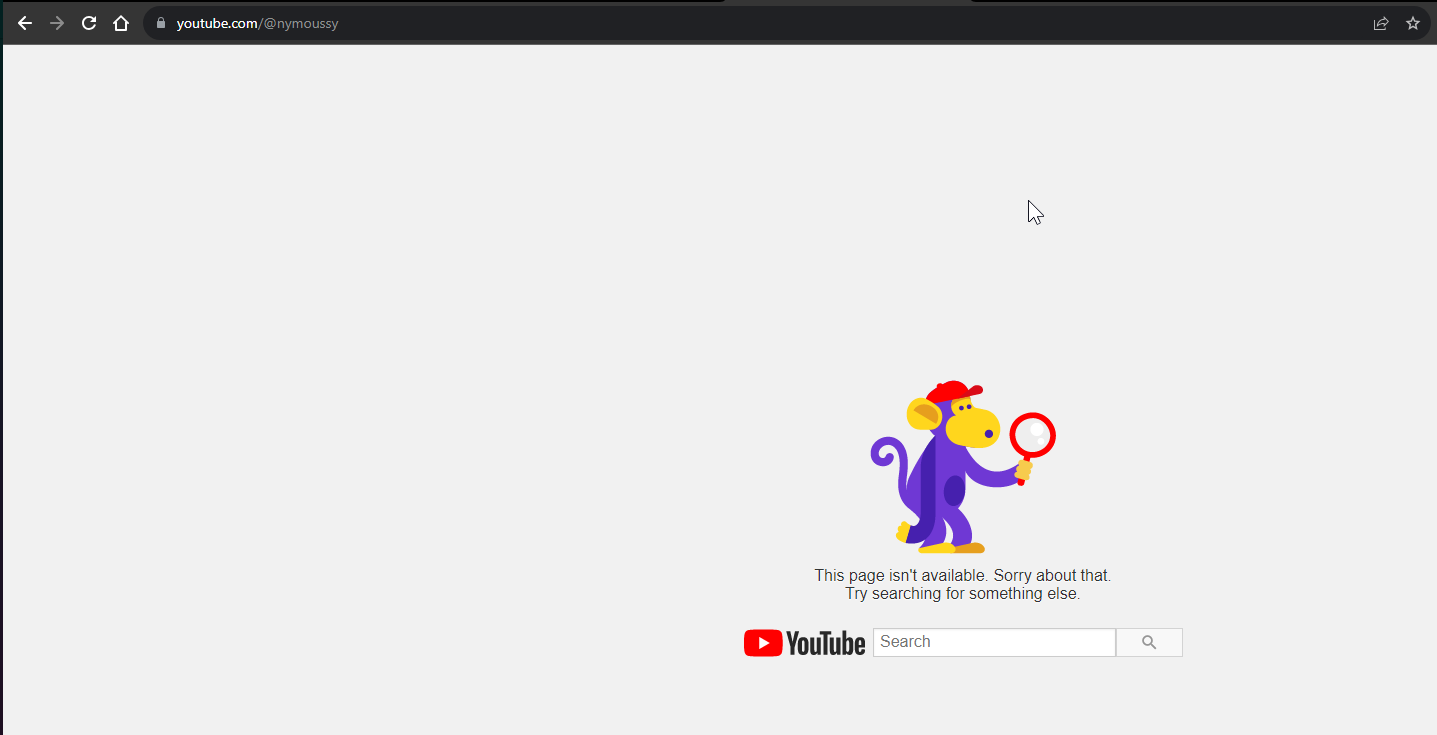View site info via the lock icon
The width and height of the screenshot is (1437, 735).
(x=160, y=23)
